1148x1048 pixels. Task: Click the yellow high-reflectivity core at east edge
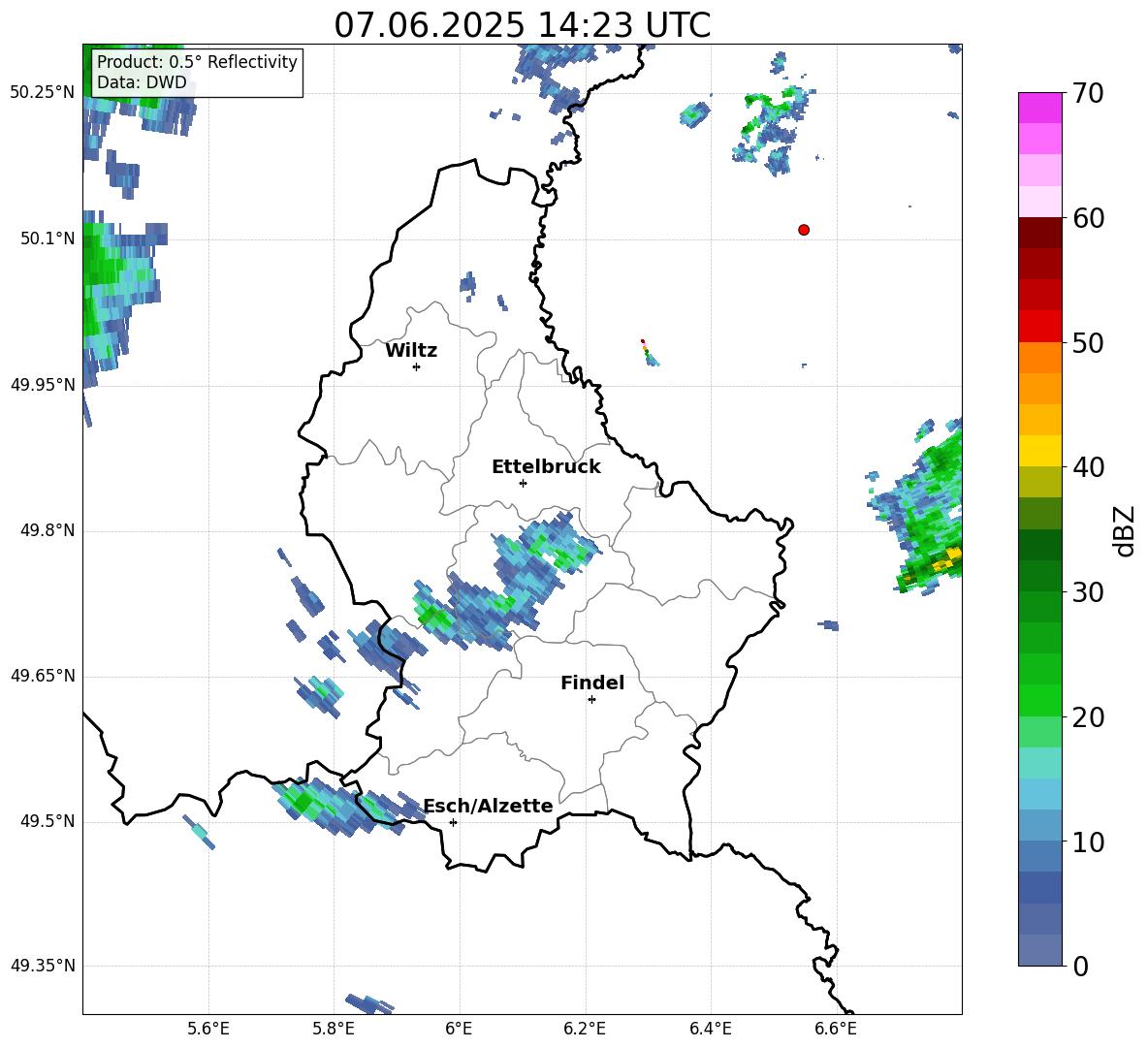click(x=946, y=559)
